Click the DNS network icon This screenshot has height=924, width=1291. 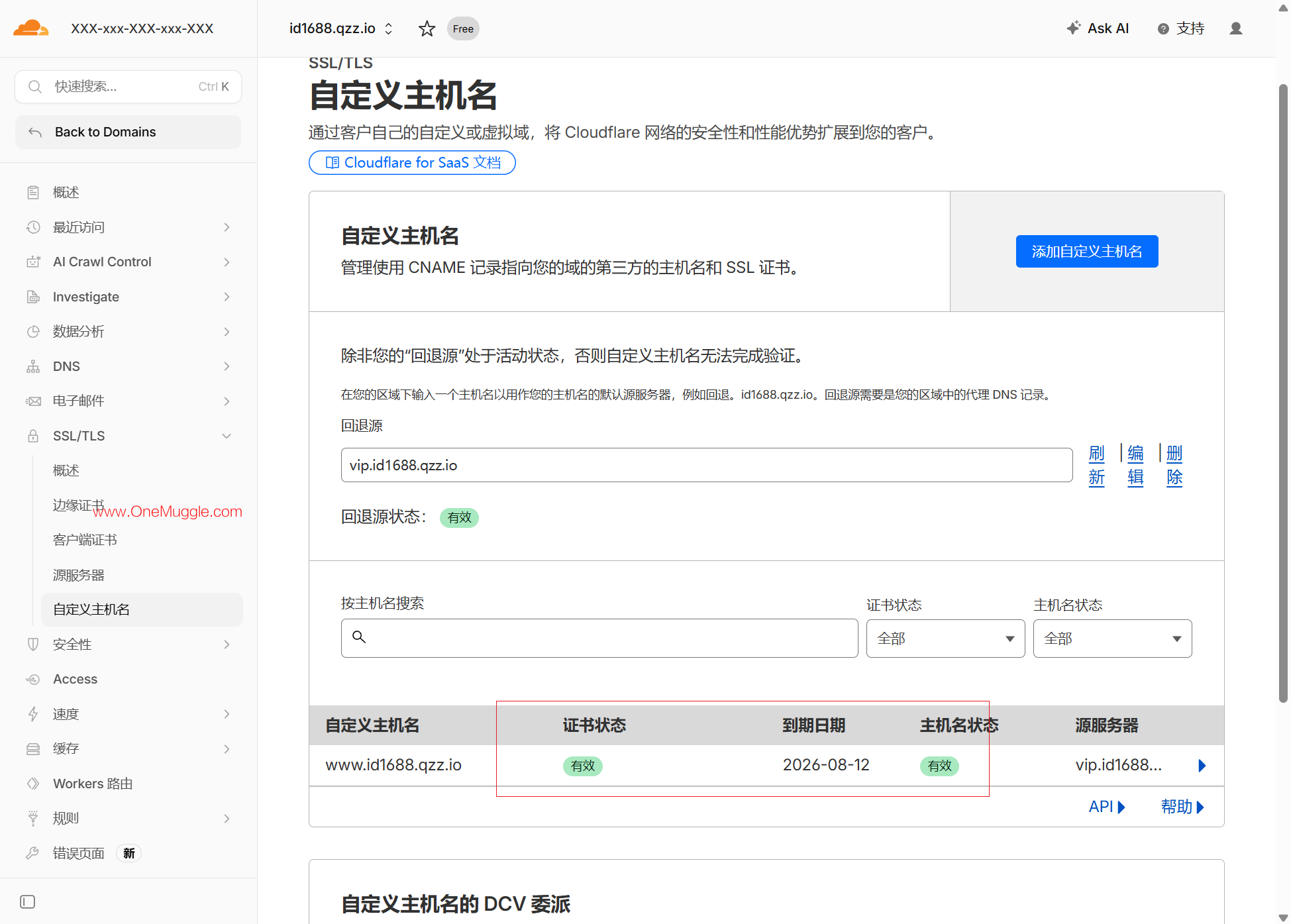(33, 366)
